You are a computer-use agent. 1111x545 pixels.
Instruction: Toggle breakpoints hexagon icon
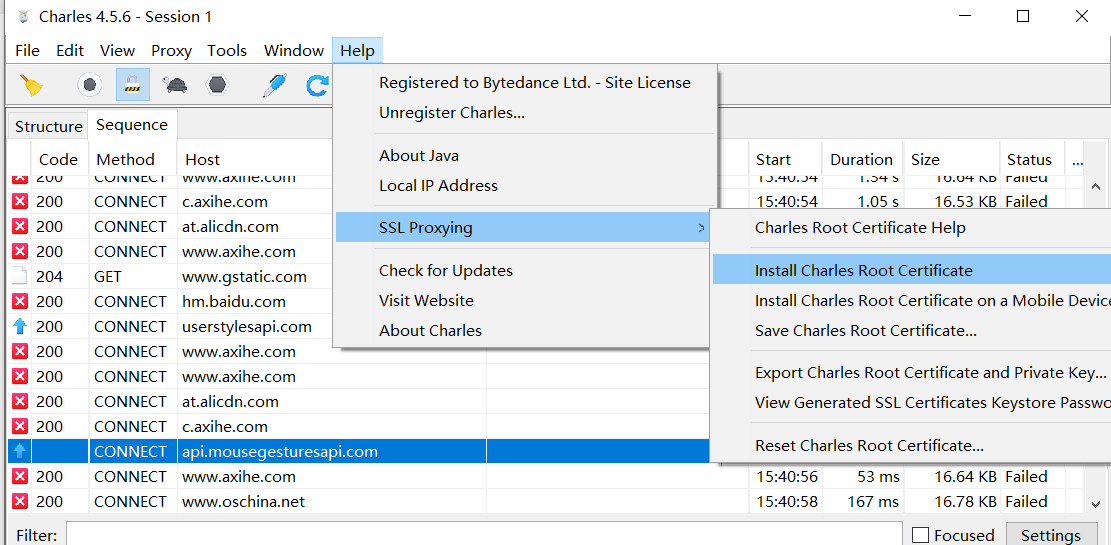click(217, 85)
